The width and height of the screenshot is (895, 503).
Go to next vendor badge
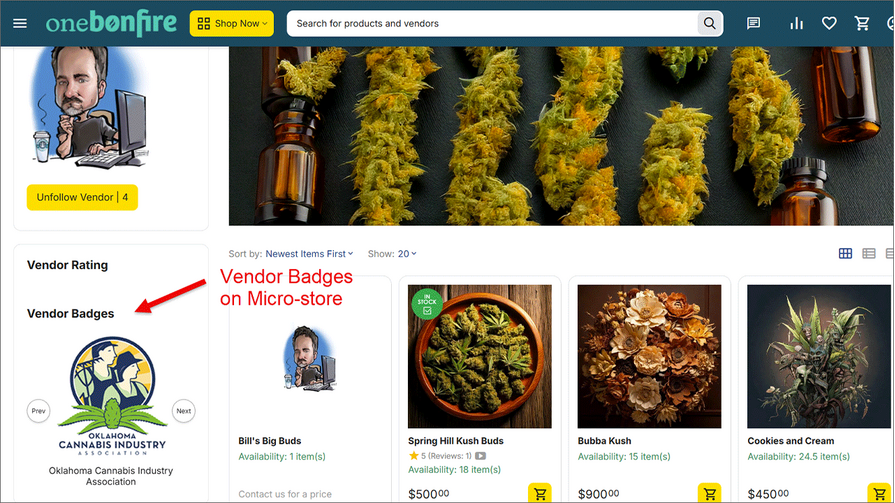pyautogui.click(x=183, y=411)
